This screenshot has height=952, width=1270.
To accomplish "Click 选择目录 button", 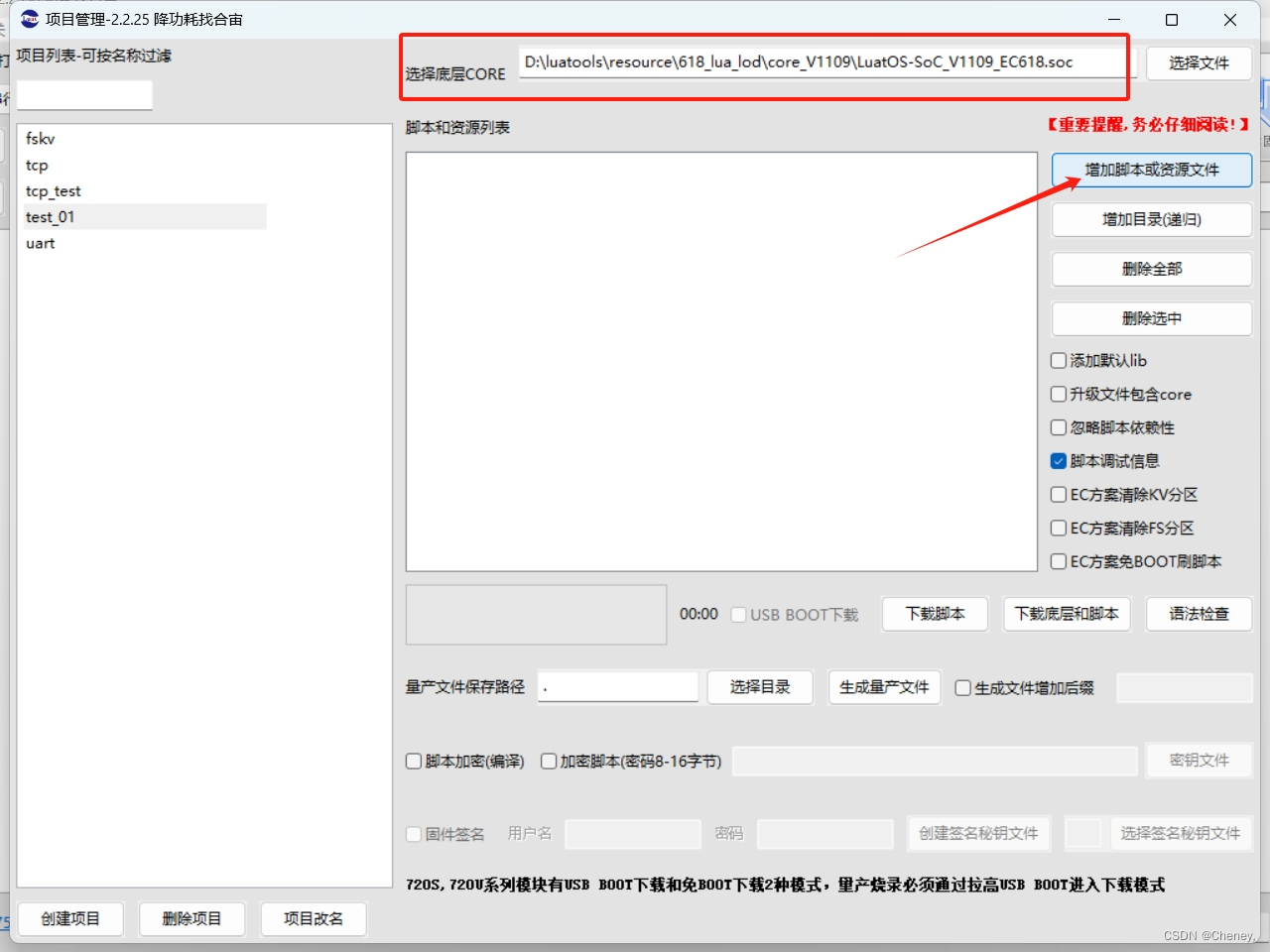I will (x=760, y=687).
